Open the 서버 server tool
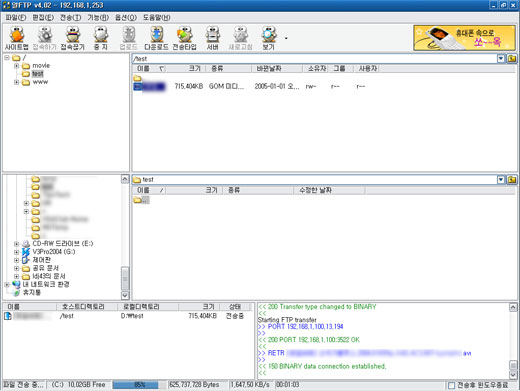 pos(212,38)
